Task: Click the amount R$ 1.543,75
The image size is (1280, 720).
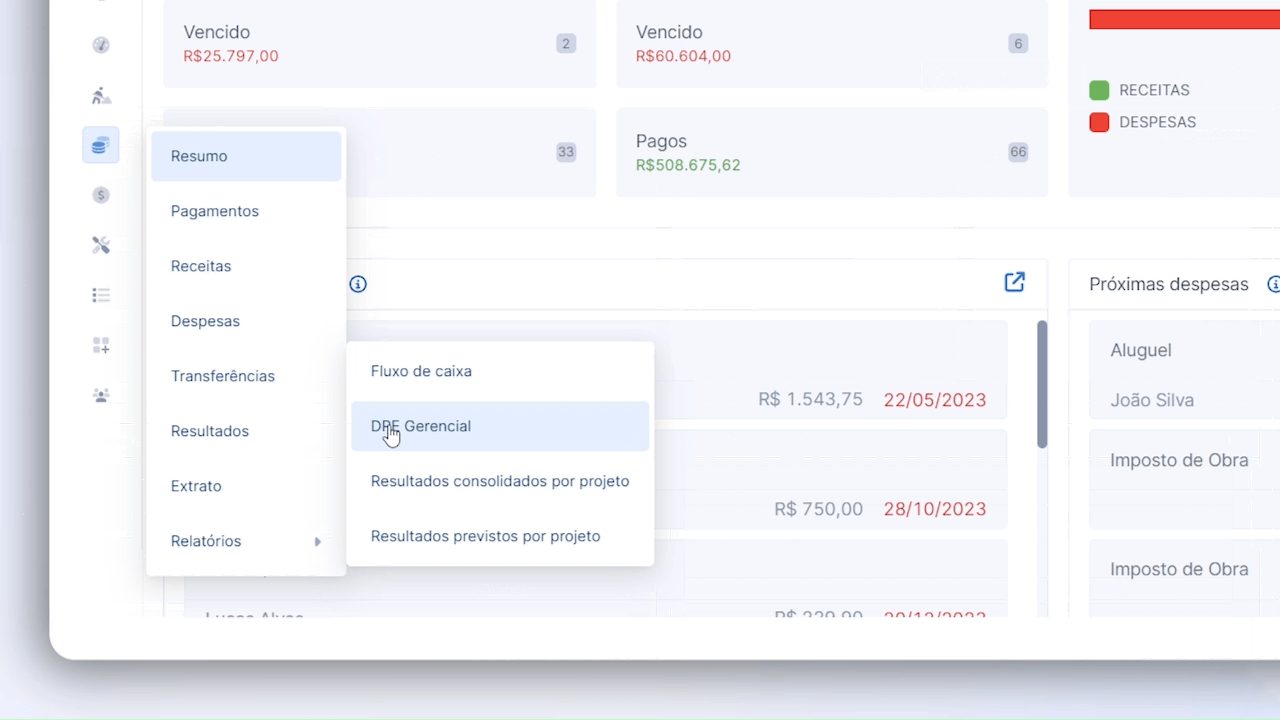Action: coord(810,400)
